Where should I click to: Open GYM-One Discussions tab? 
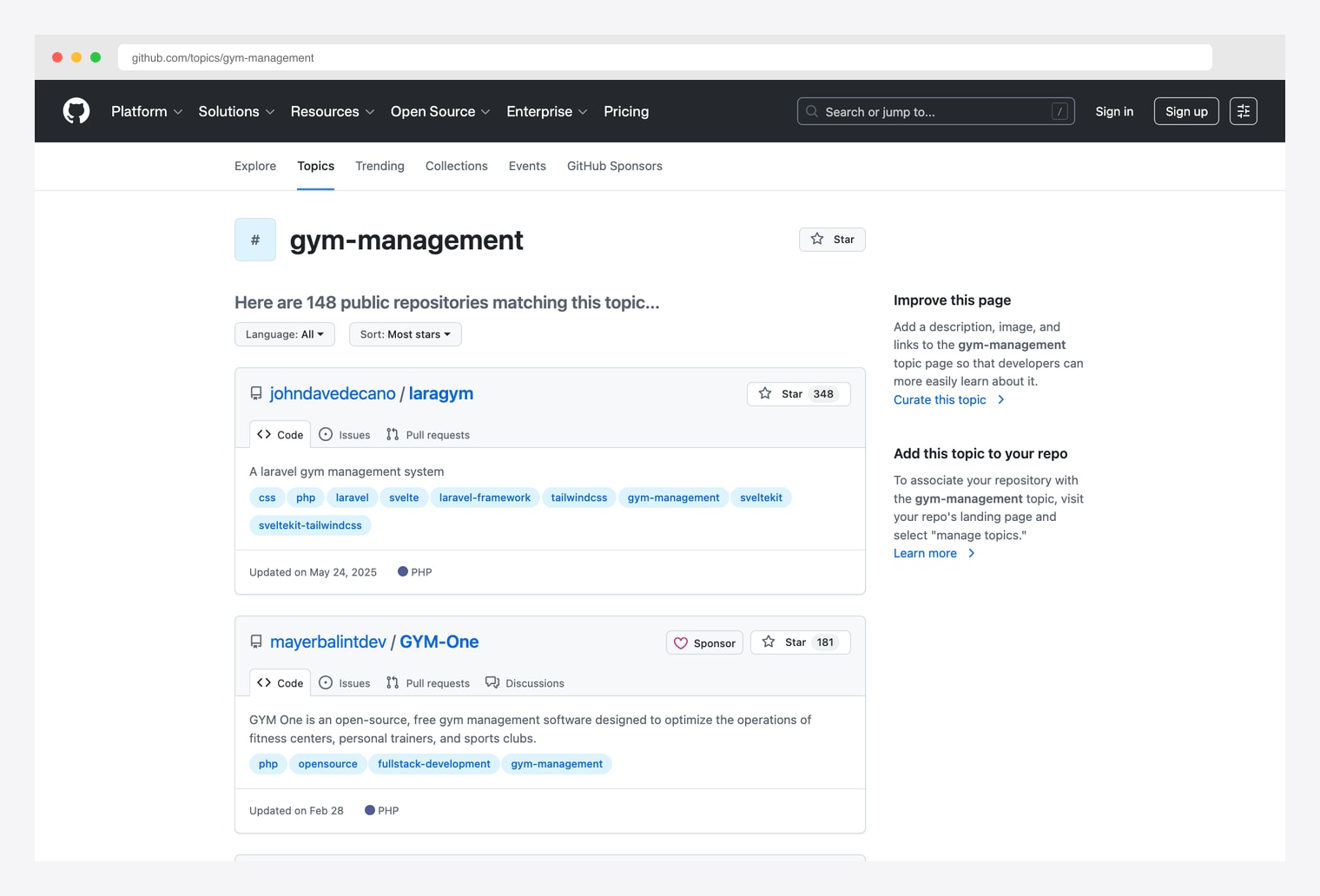[x=525, y=682]
